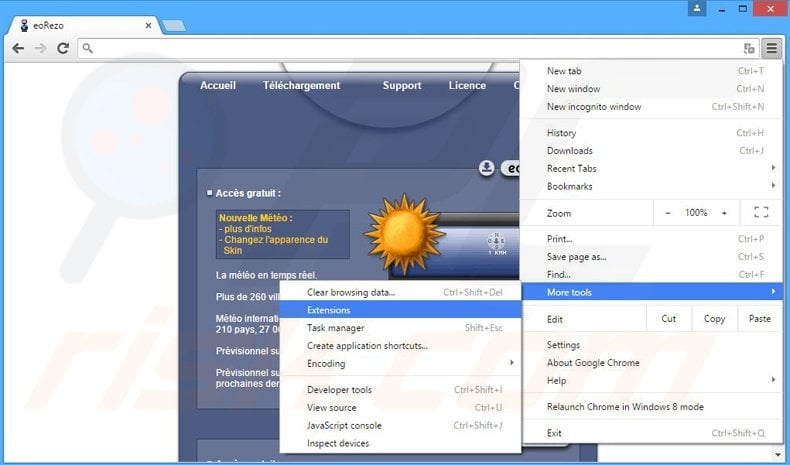Click La météo en temps réel text
Image resolution: width=790 pixels, height=465 pixels.
click(267, 276)
